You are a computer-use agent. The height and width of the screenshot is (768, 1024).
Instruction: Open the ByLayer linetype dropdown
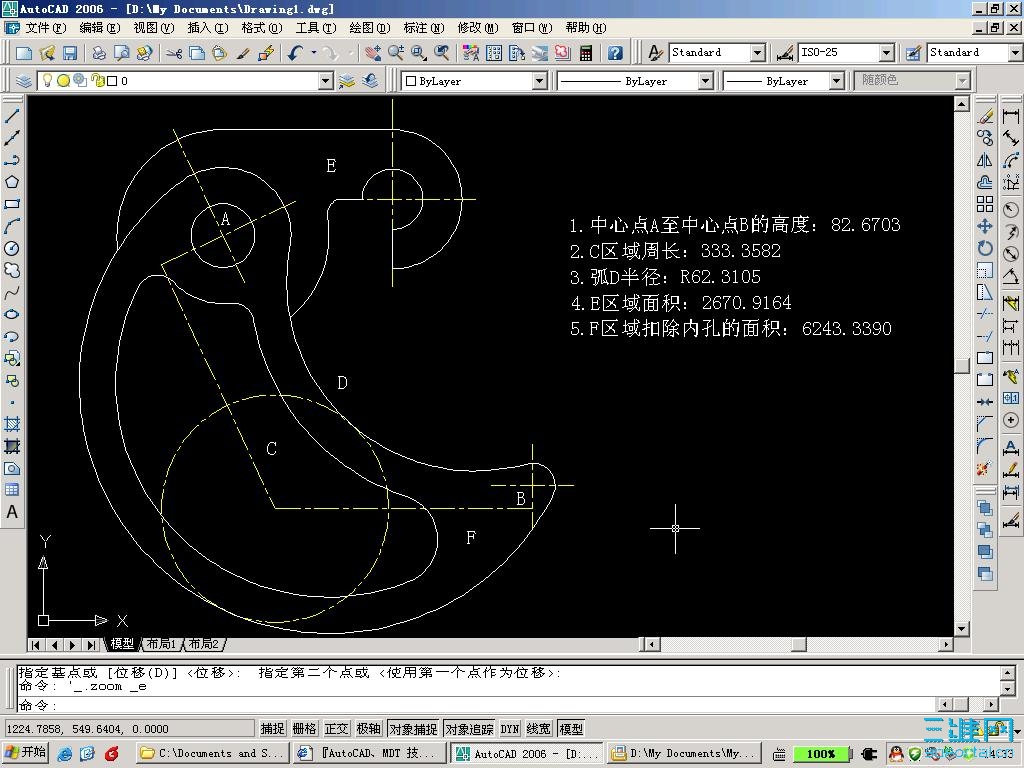705,81
